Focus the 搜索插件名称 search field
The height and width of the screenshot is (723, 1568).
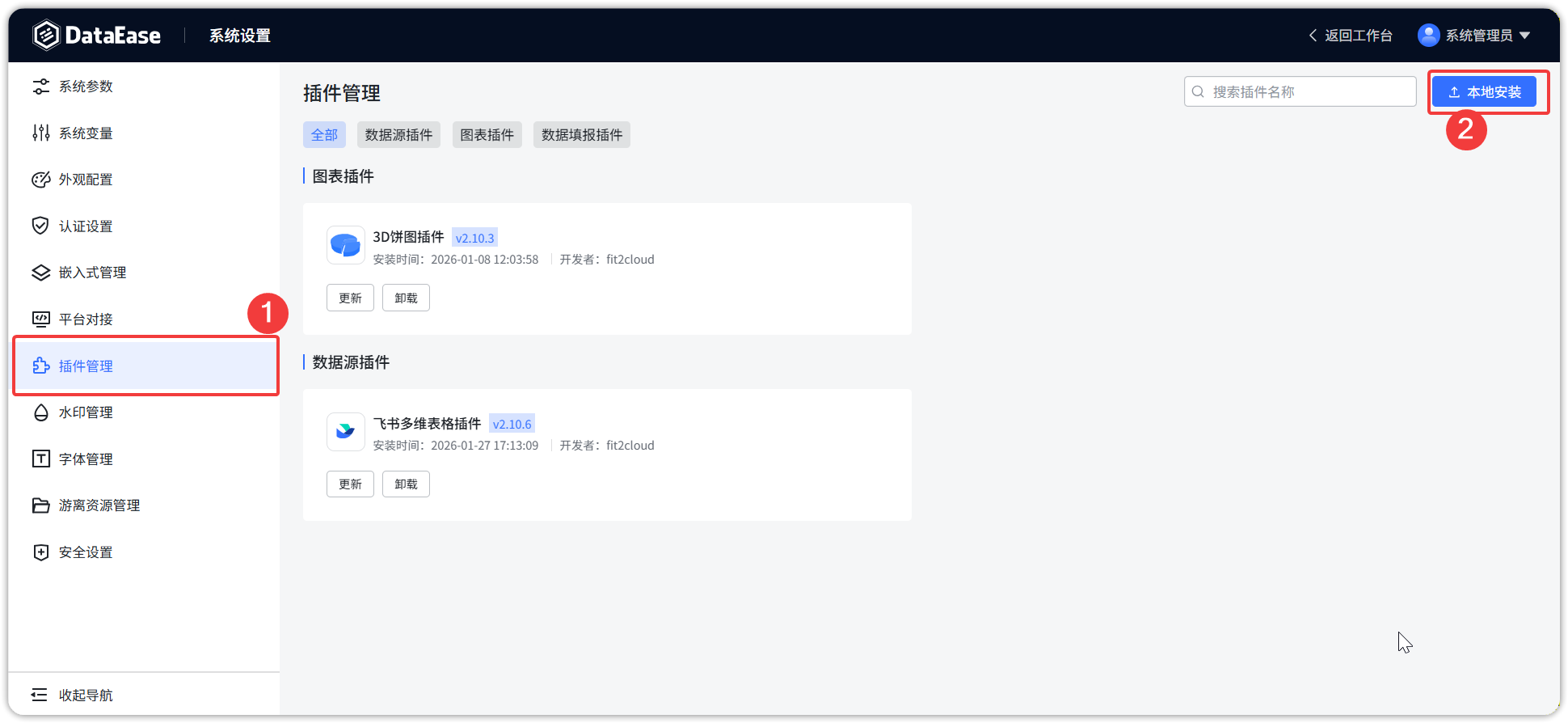[1300, 91]
